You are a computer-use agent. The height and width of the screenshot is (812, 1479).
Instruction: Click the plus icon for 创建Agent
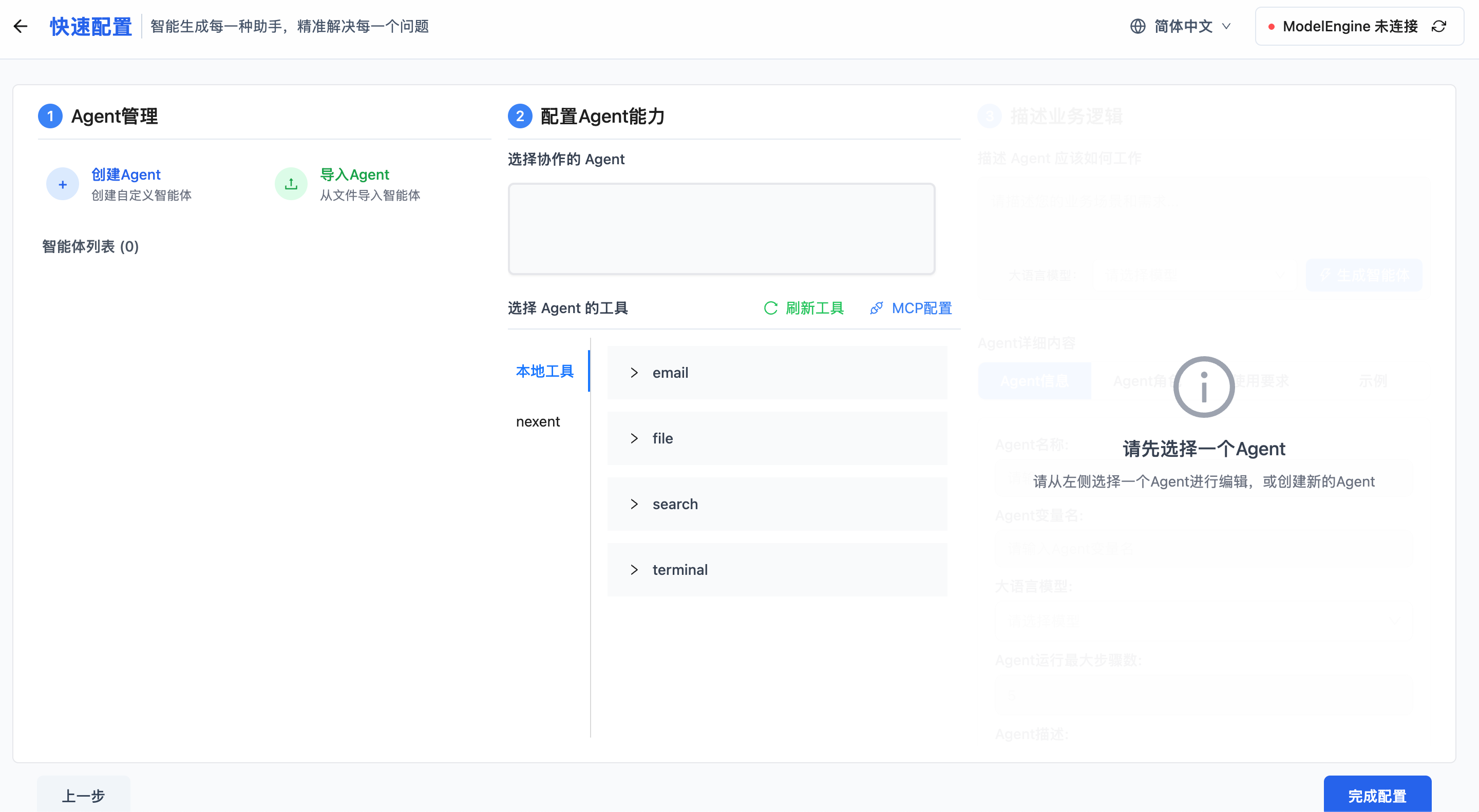click(x=63, y=184)
